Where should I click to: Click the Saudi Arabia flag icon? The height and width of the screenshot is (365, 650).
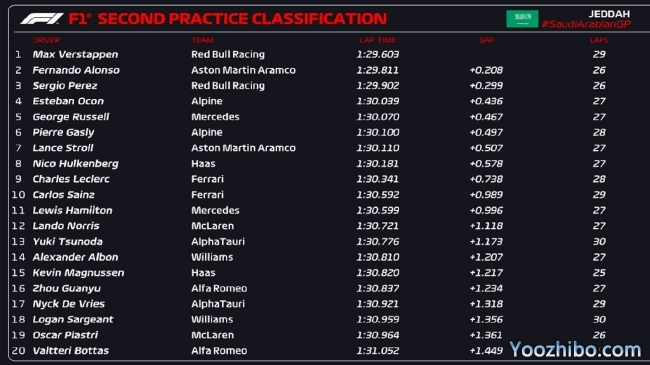click(x=522, y=19)
